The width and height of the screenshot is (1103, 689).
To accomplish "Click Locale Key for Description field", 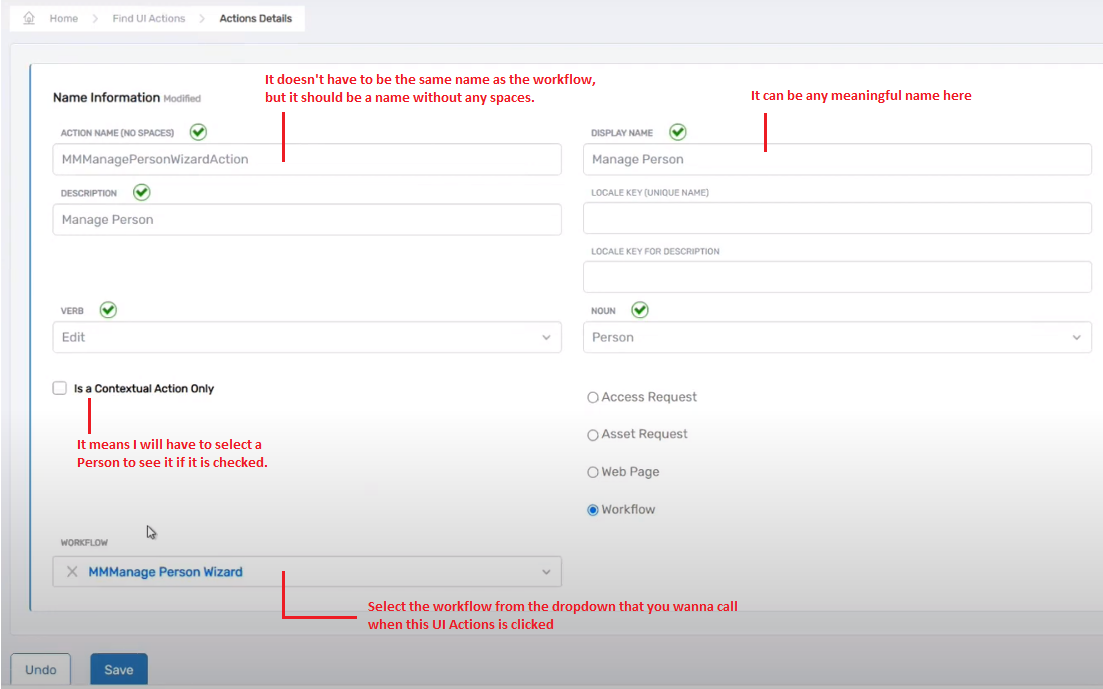I will coord(837,277).
